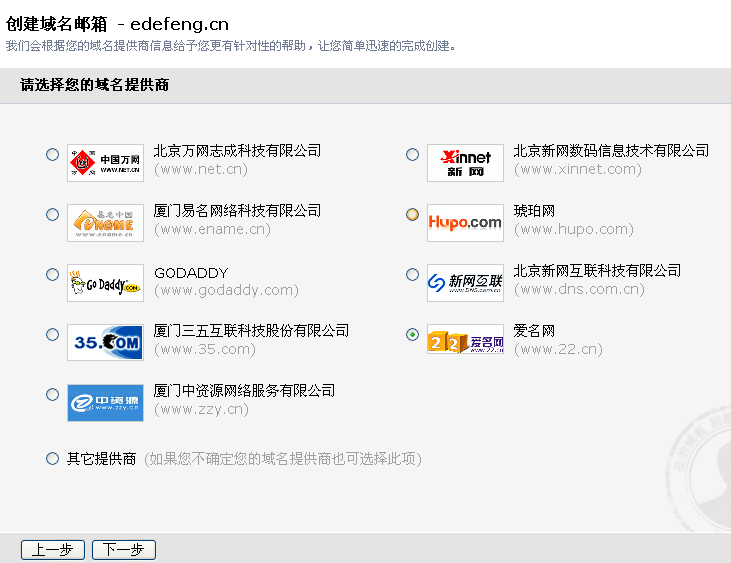This screenshot has width=731, height=563.
Task: Click the (www.net.cn) text
Action: tap(201, 169)
